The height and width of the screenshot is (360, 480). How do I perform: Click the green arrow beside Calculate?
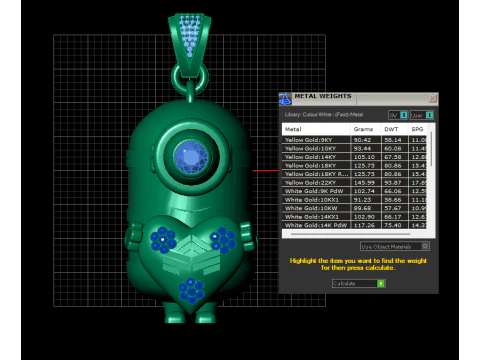click(381, 283)
